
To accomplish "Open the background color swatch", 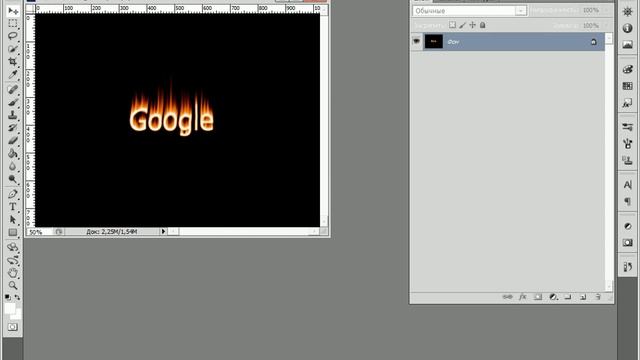I will (x=18, y=316).
